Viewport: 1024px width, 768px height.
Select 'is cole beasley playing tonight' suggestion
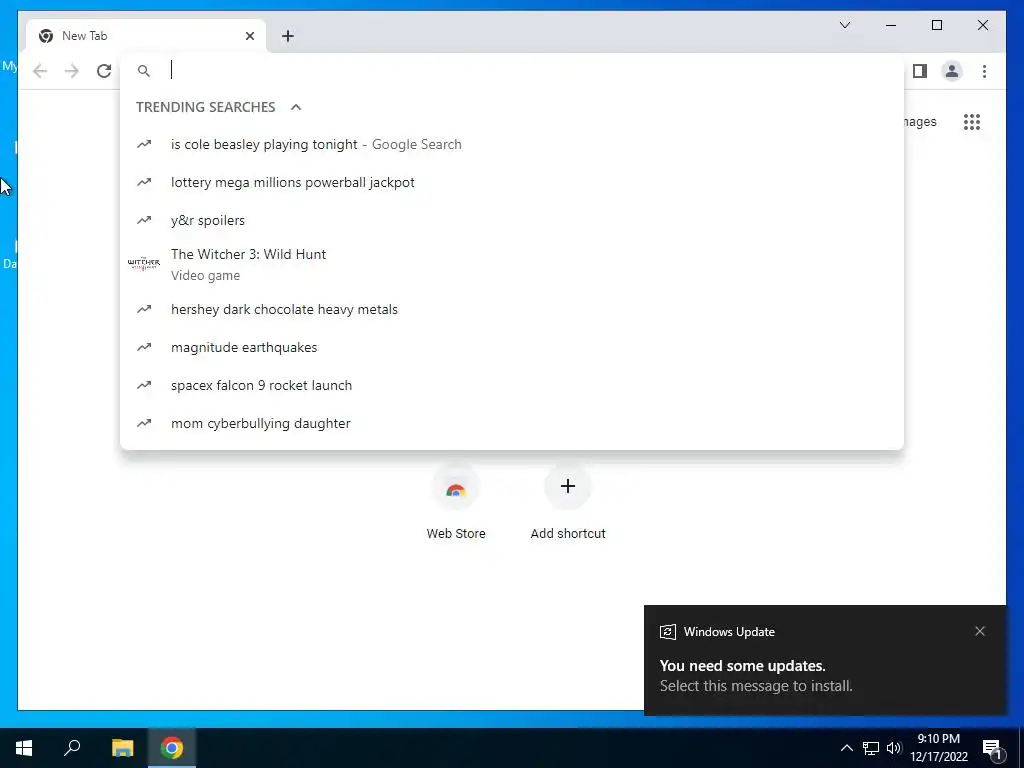pyautogui.click(x=512, y=144)
